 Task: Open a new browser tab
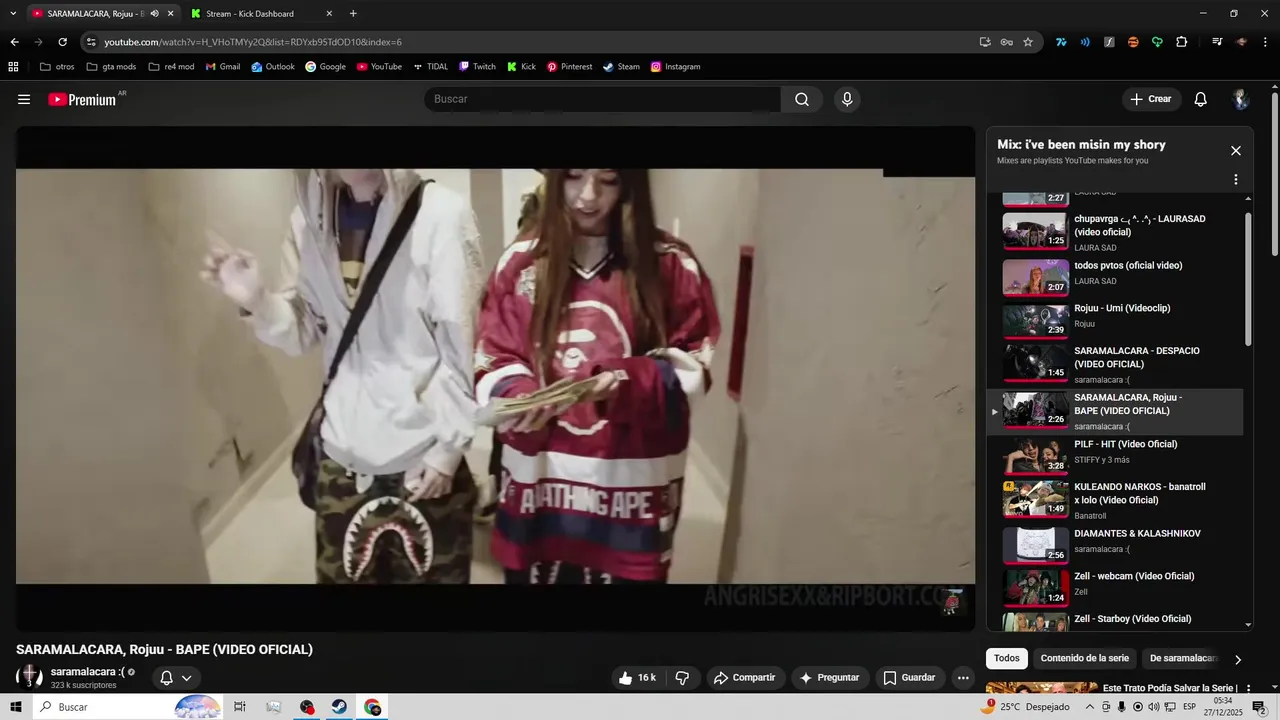353,14
